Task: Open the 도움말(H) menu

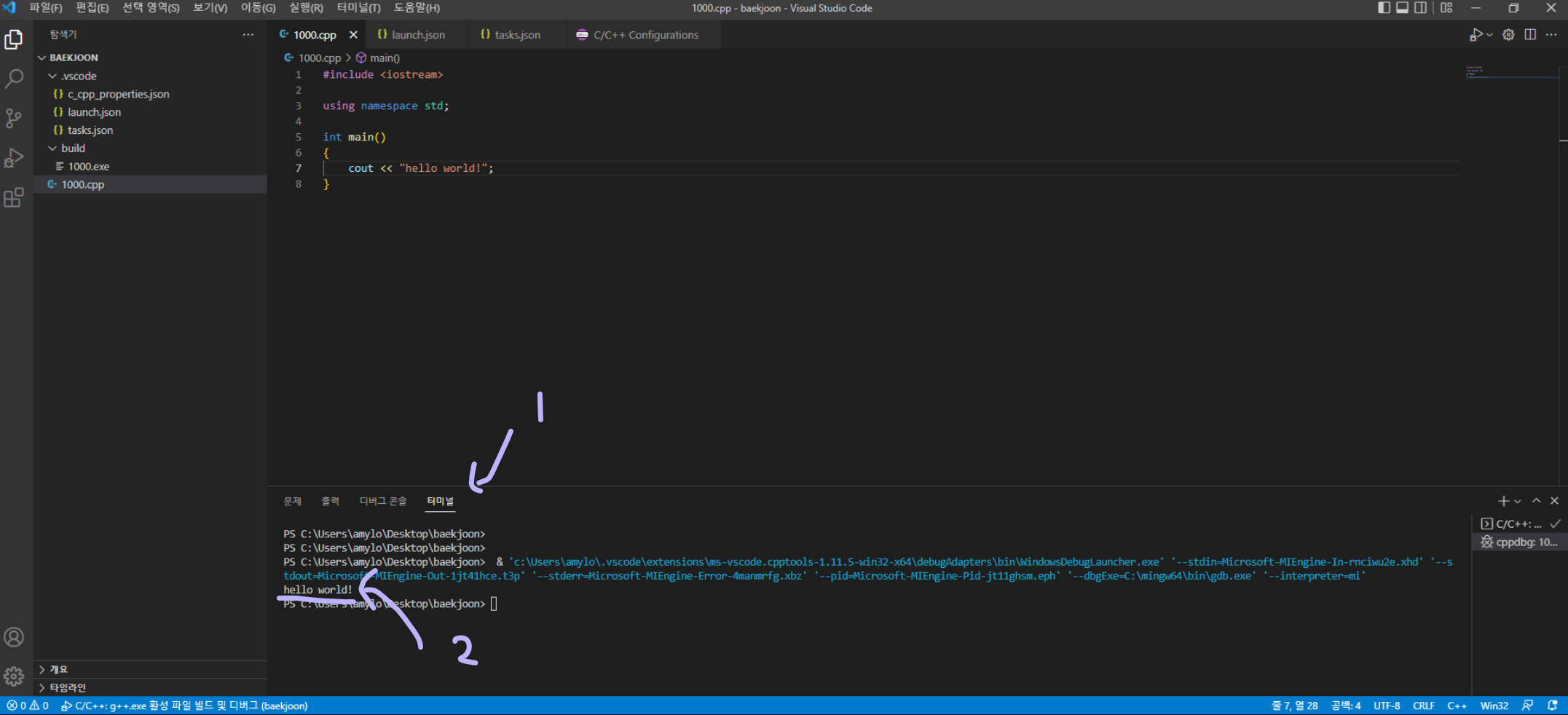Action: coord(417,8)
